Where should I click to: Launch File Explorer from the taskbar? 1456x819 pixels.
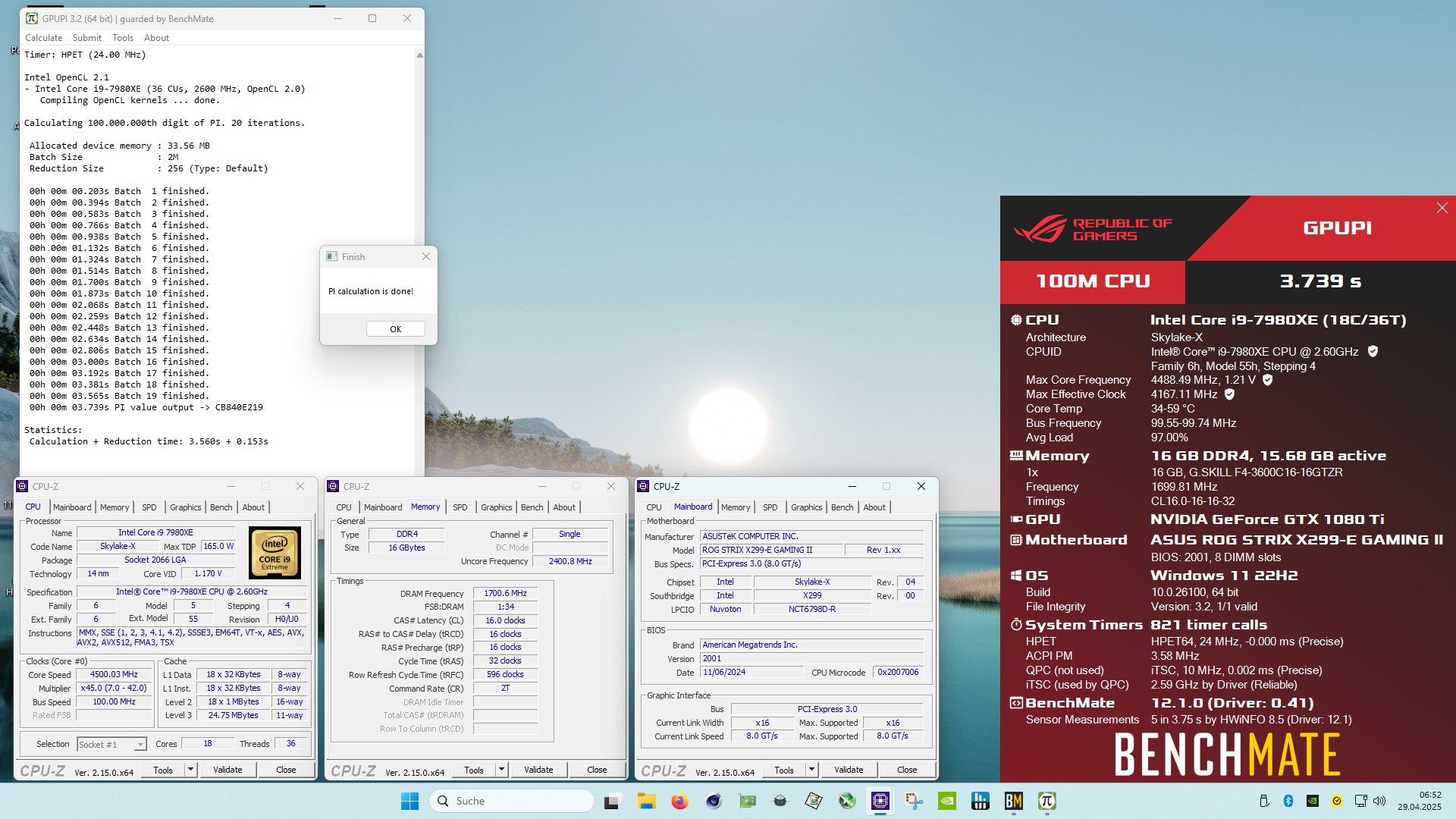point(646,801)
